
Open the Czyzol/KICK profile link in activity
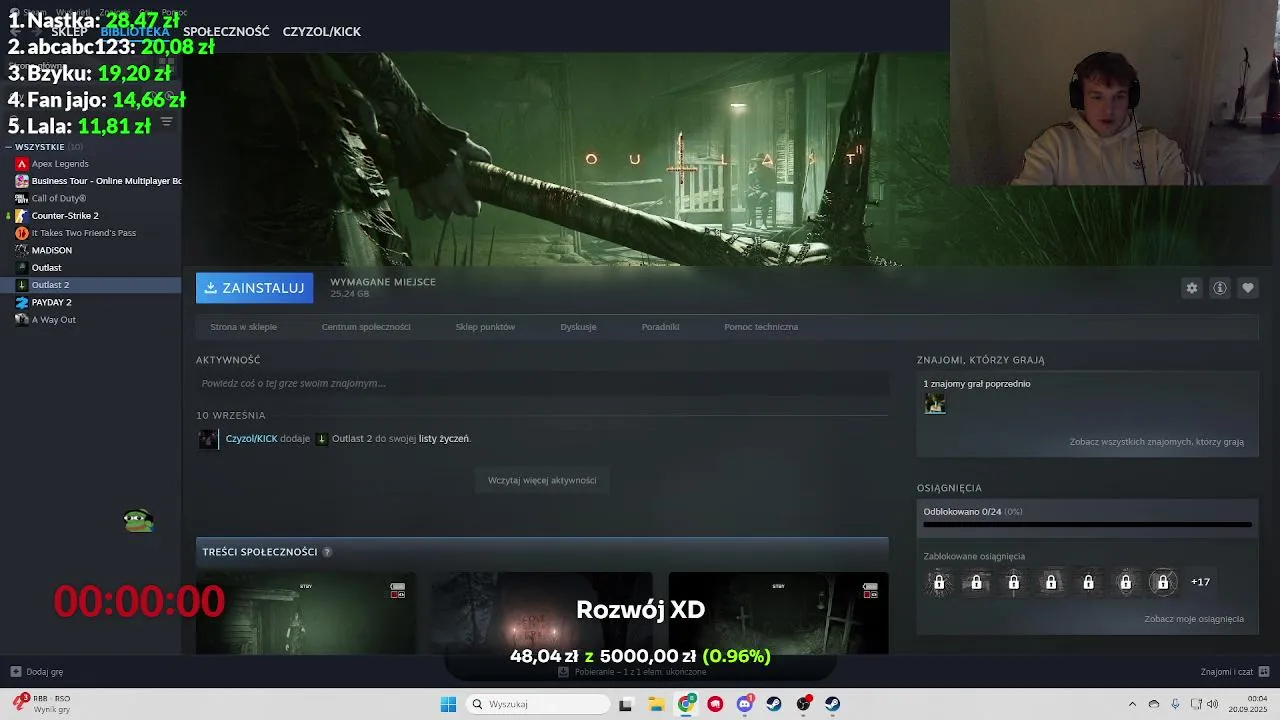(251, 439)
